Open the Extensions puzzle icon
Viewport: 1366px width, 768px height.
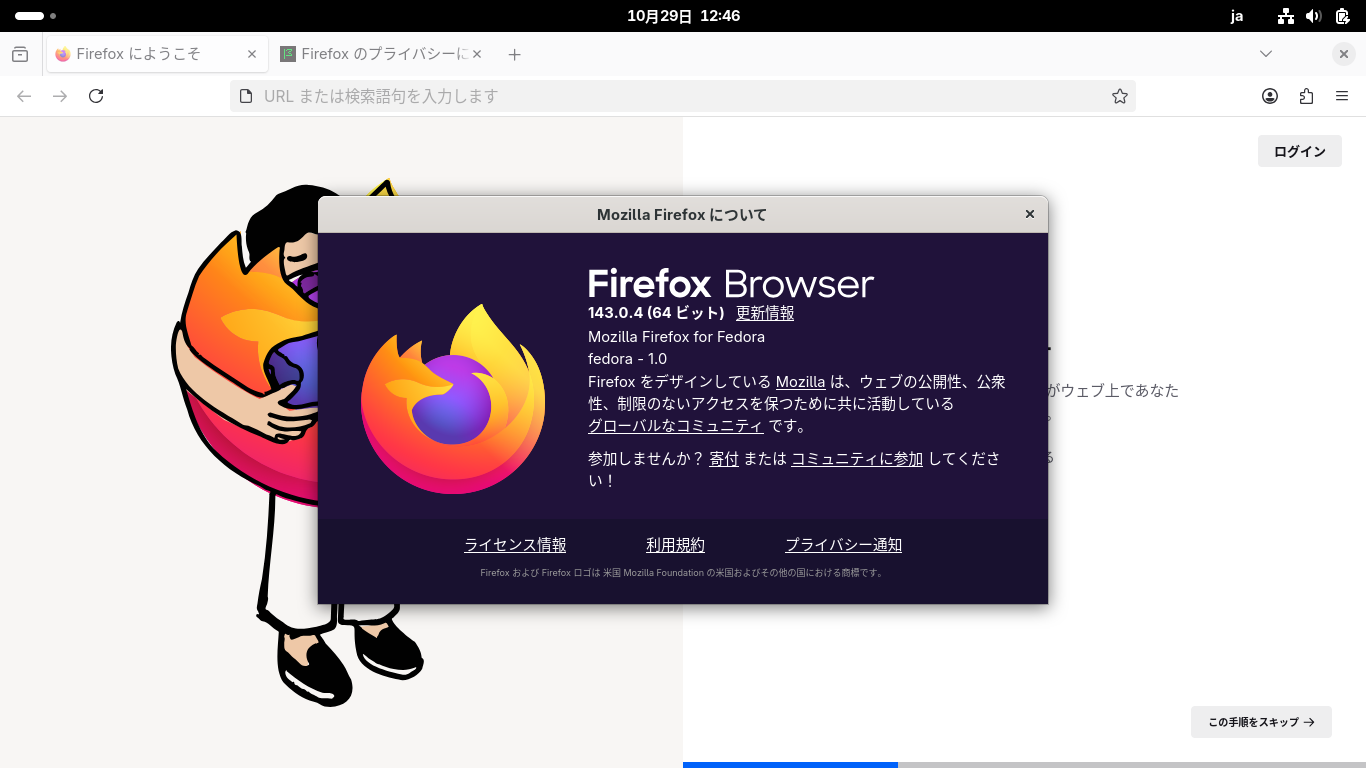[1306, 96]
